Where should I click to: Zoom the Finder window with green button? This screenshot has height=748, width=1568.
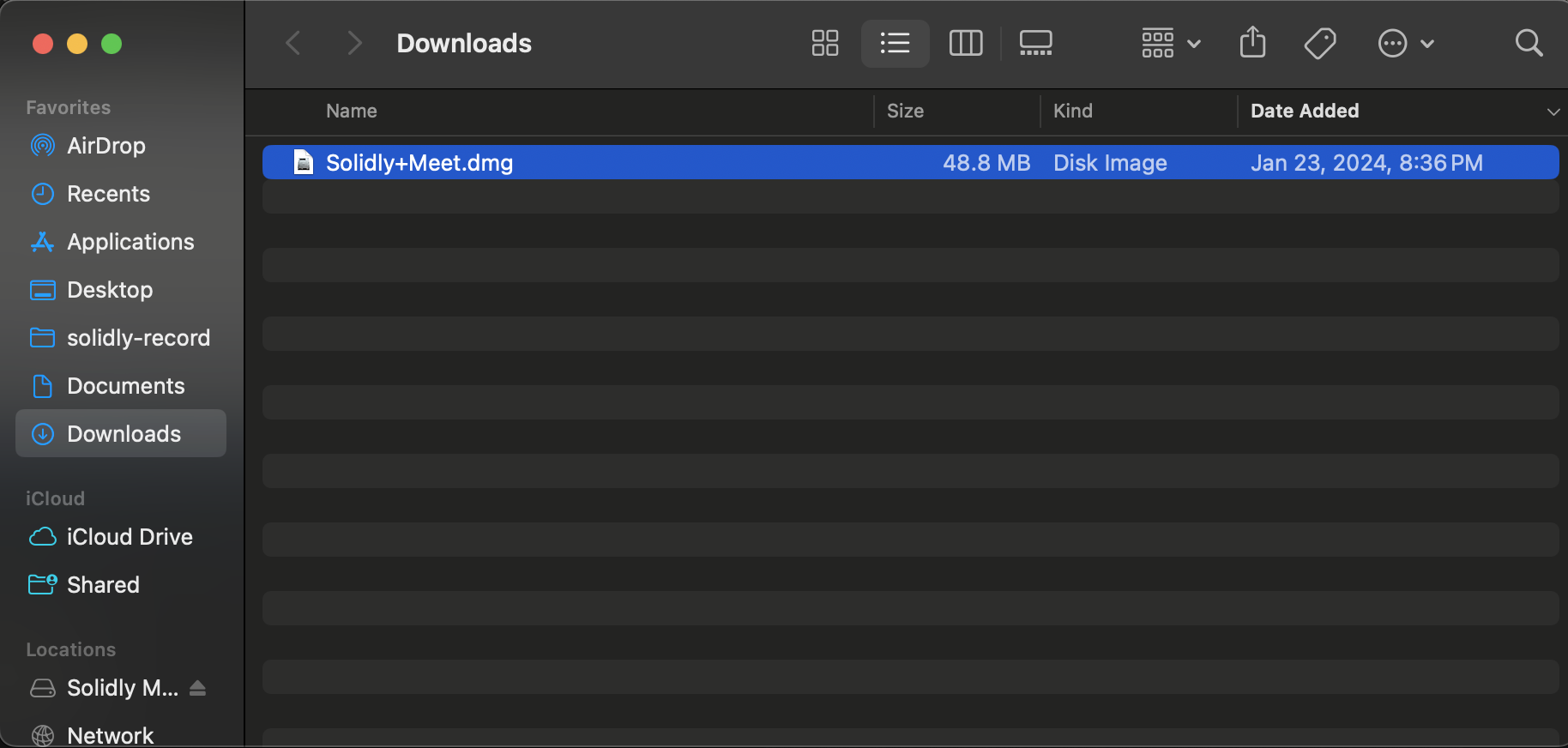pos(112,43)
